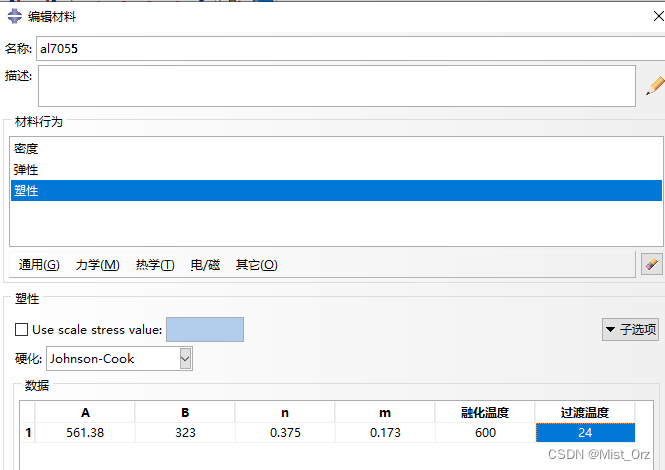Open the 力学(M) menu
665x470 pixels.
pyautogui.click(x=97, y=265)
